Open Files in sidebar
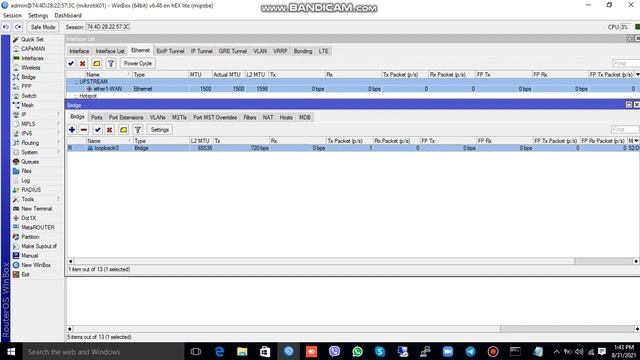Screen dimensions: 640x360 pos(26,171)
